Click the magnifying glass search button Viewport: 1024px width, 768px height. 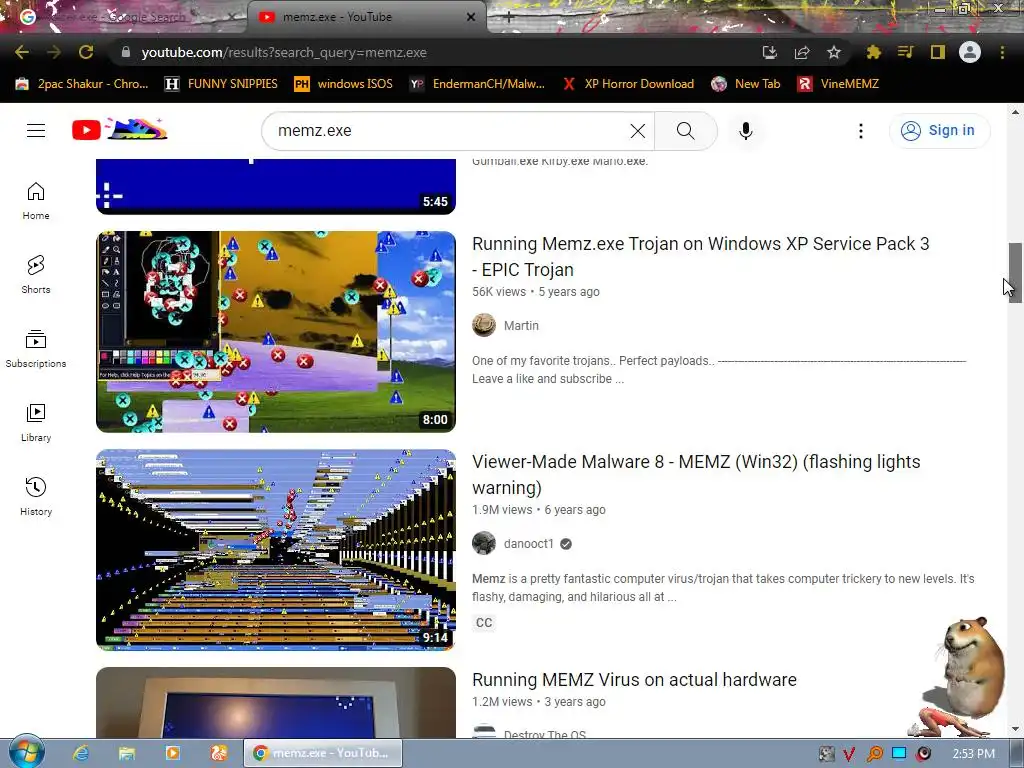686,131
